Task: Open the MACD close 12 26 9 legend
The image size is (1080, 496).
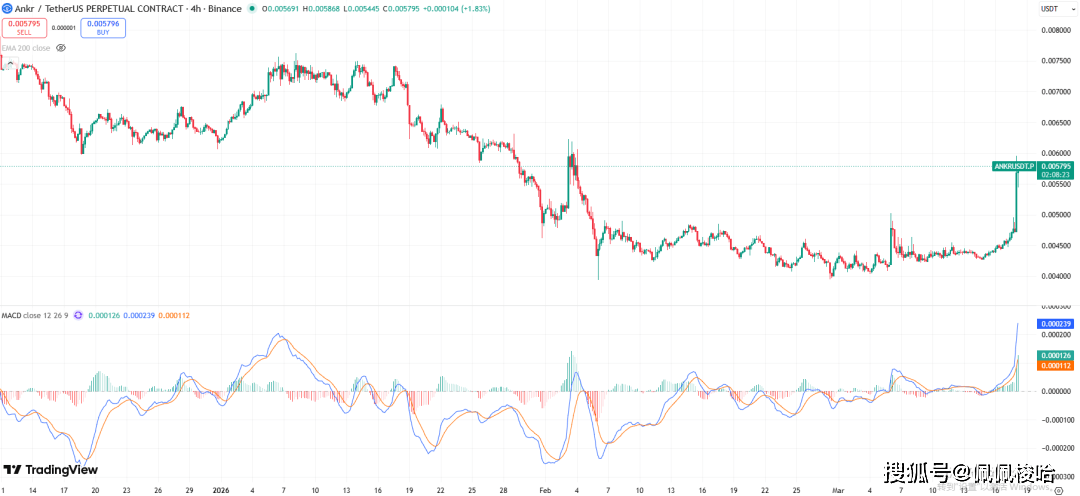Action: tap(34, 315)
